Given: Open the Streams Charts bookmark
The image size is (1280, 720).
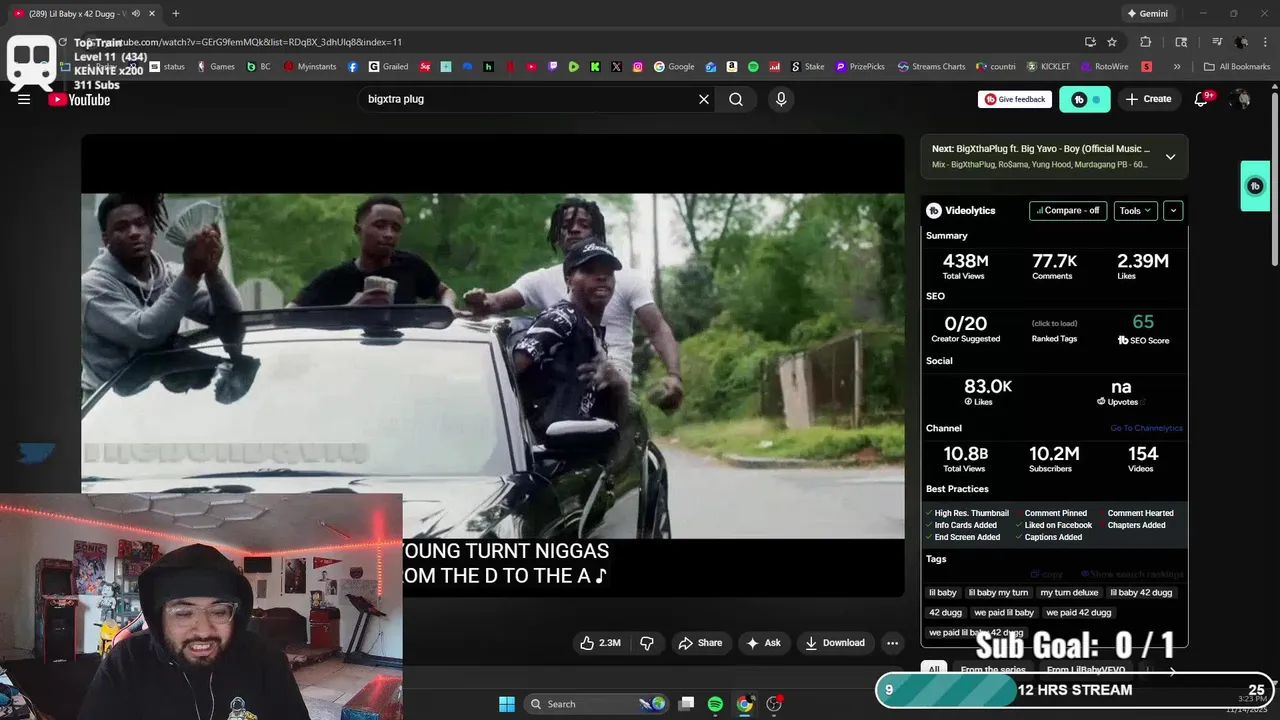Looking at the screenshot, I should click(931, 67).
